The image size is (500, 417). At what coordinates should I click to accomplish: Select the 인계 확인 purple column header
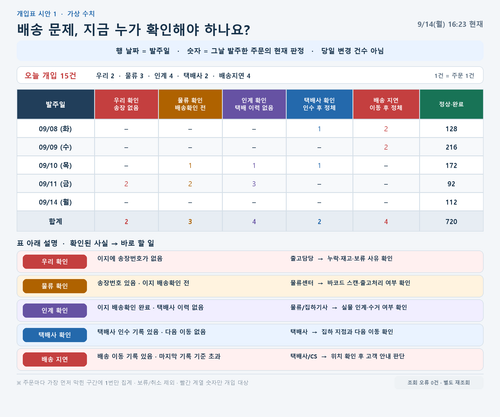point(254,104)
